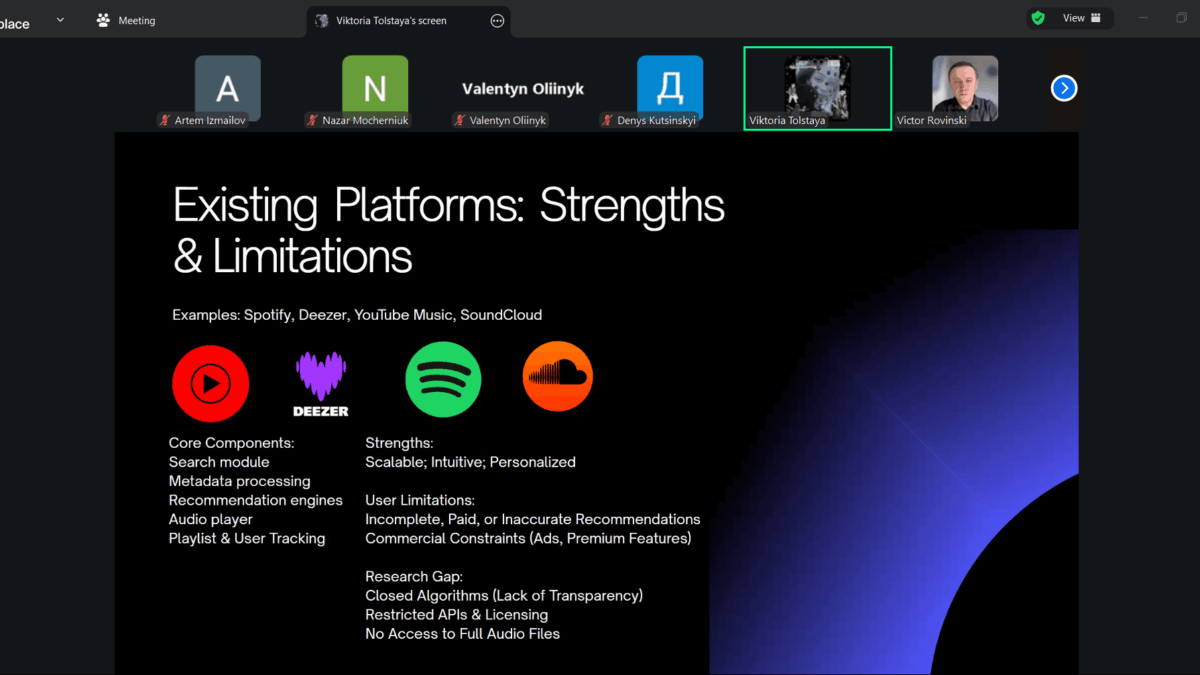Click the gallery grid icon next to View
This screenshot has width=1200, height=675.
coord(1095,17)
